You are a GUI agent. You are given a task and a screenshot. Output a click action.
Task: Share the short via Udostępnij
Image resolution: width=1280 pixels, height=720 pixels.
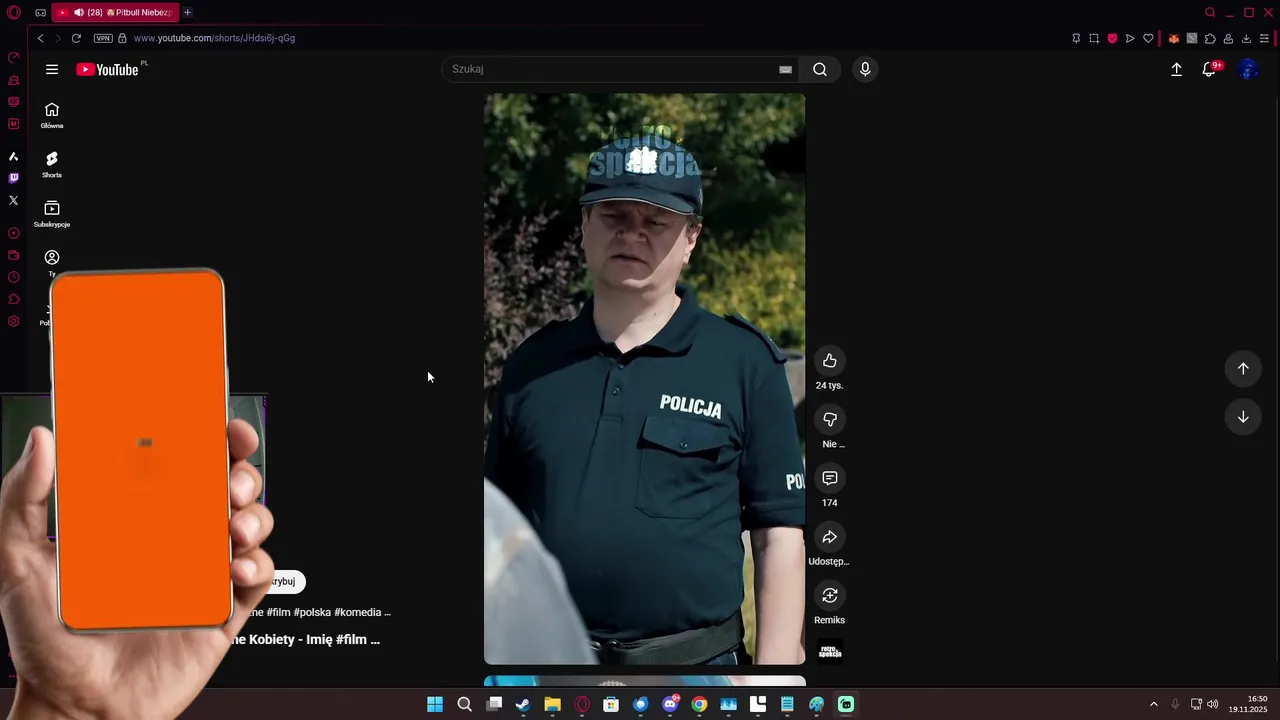[x=829, y=537]
